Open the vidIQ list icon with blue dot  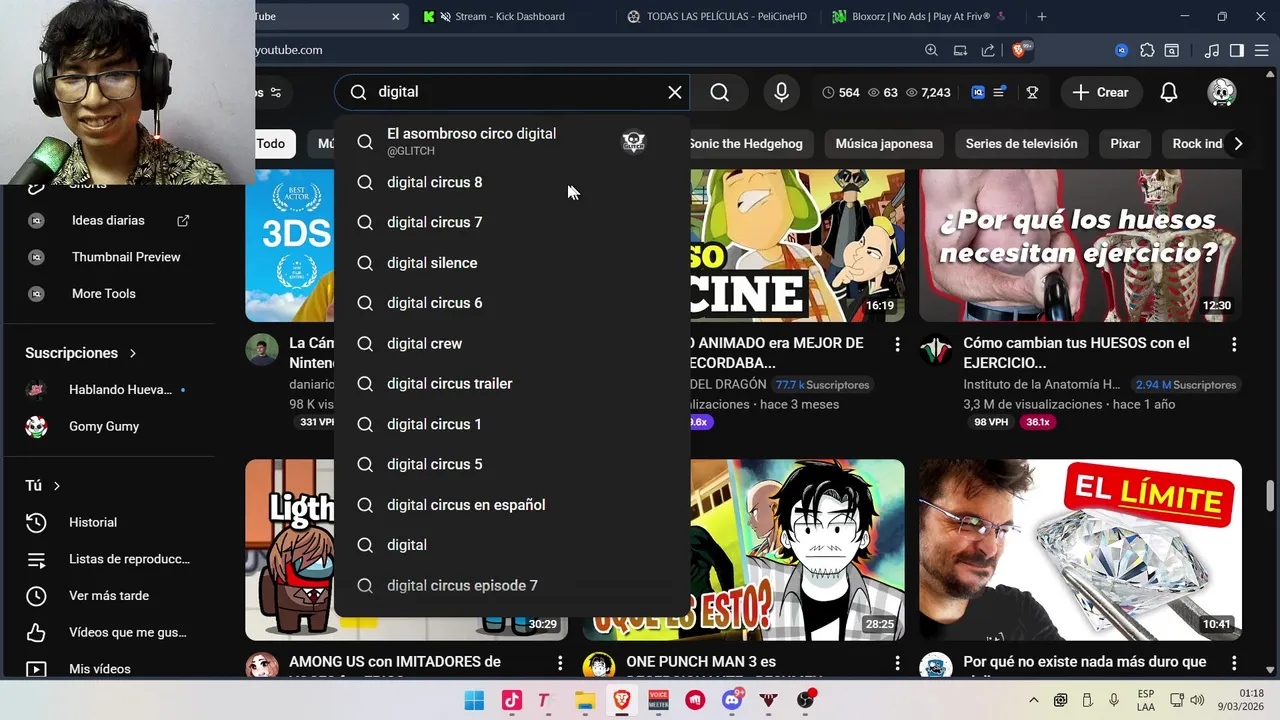(1000, 92)
